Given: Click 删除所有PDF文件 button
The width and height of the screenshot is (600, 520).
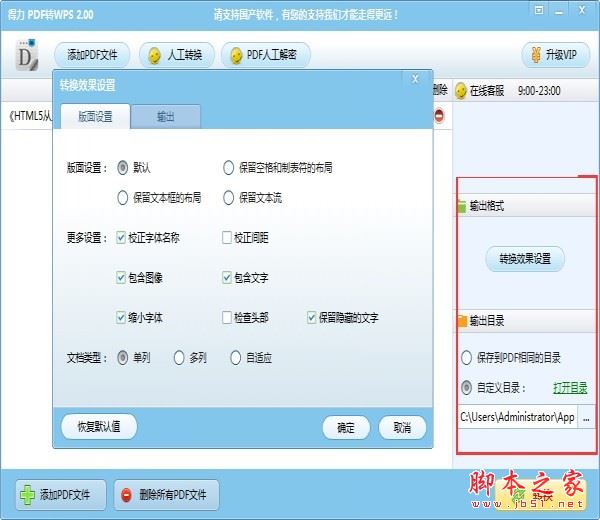Looking at the screenshot, I should (x=167, y=495).
